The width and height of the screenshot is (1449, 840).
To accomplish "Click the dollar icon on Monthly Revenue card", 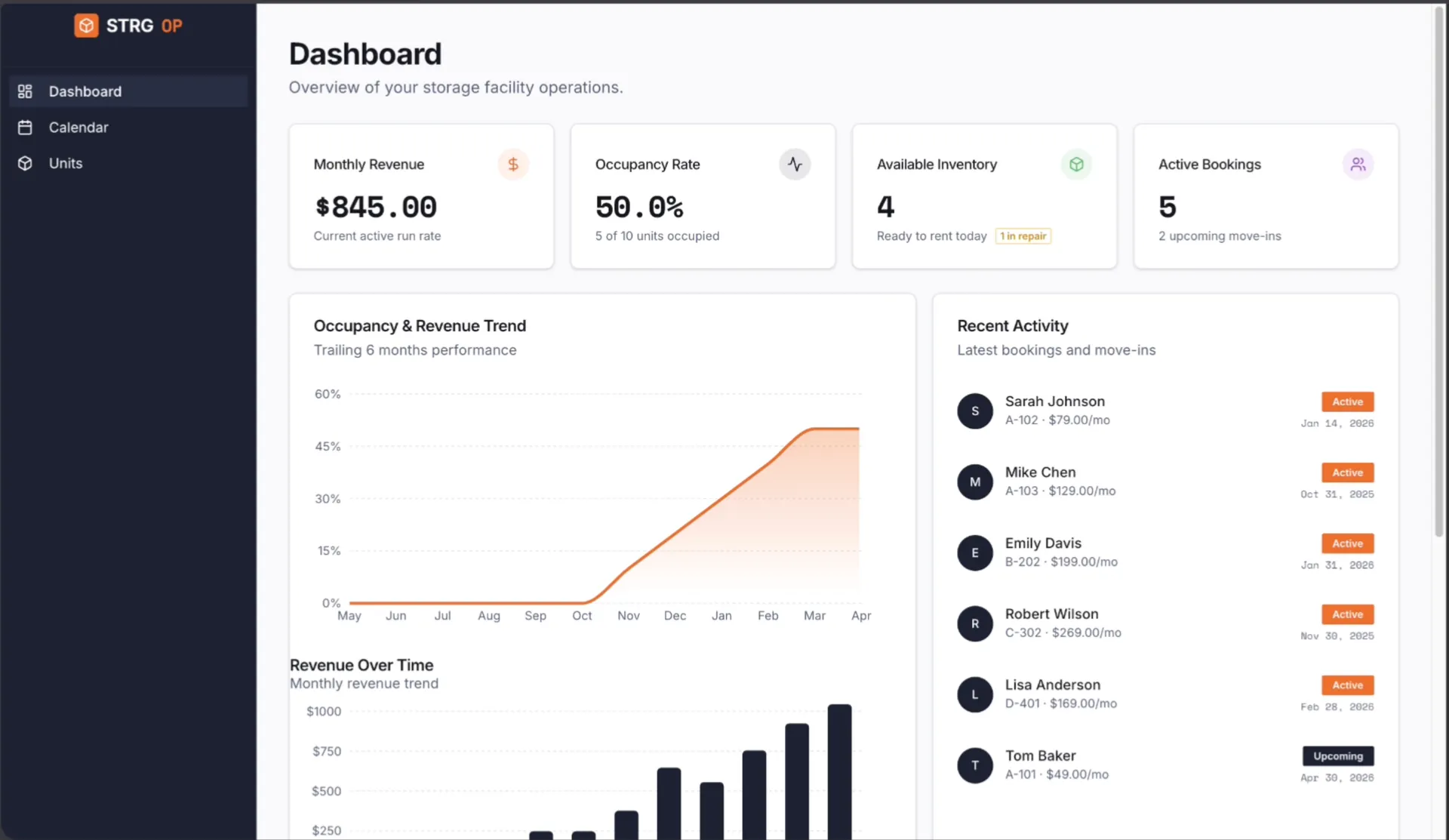I will [513, 164].
